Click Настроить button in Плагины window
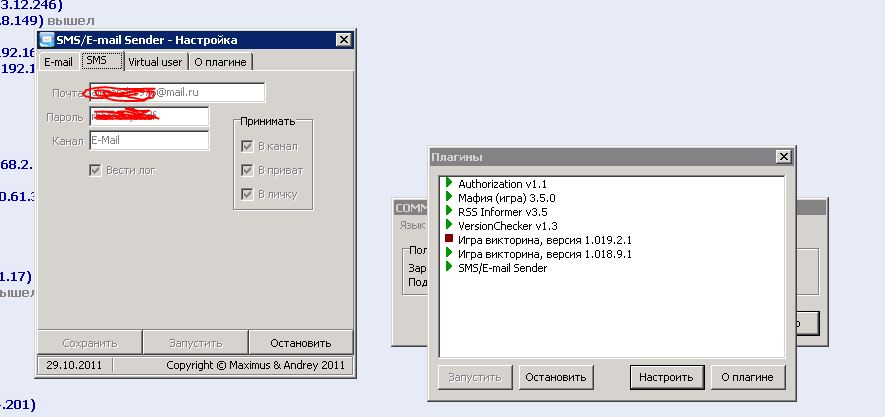Image resolution: width=885 pixels, height=417 pixels. click(x=667, y=377)
